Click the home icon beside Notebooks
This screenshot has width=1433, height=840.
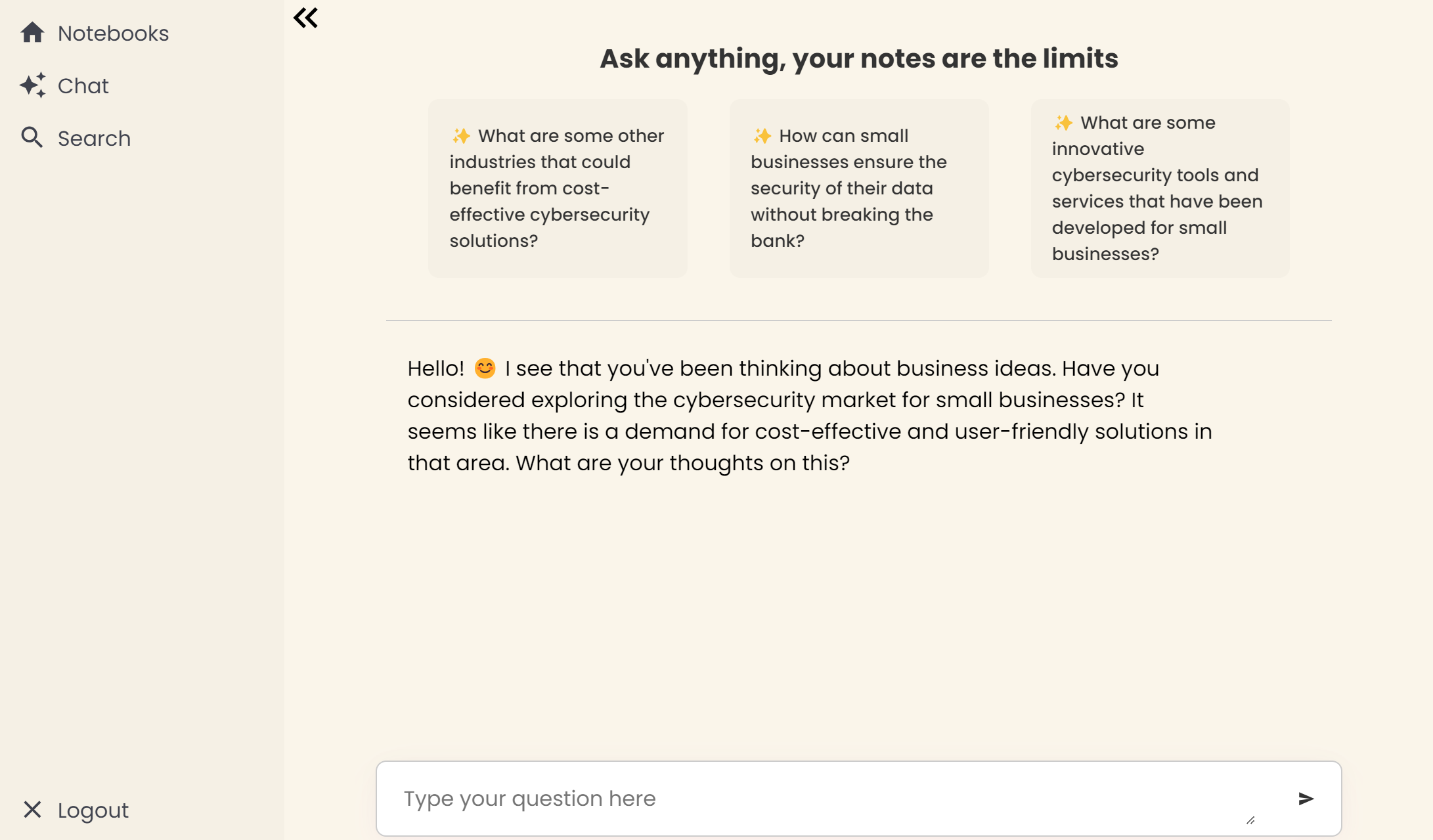coord(32,33)
